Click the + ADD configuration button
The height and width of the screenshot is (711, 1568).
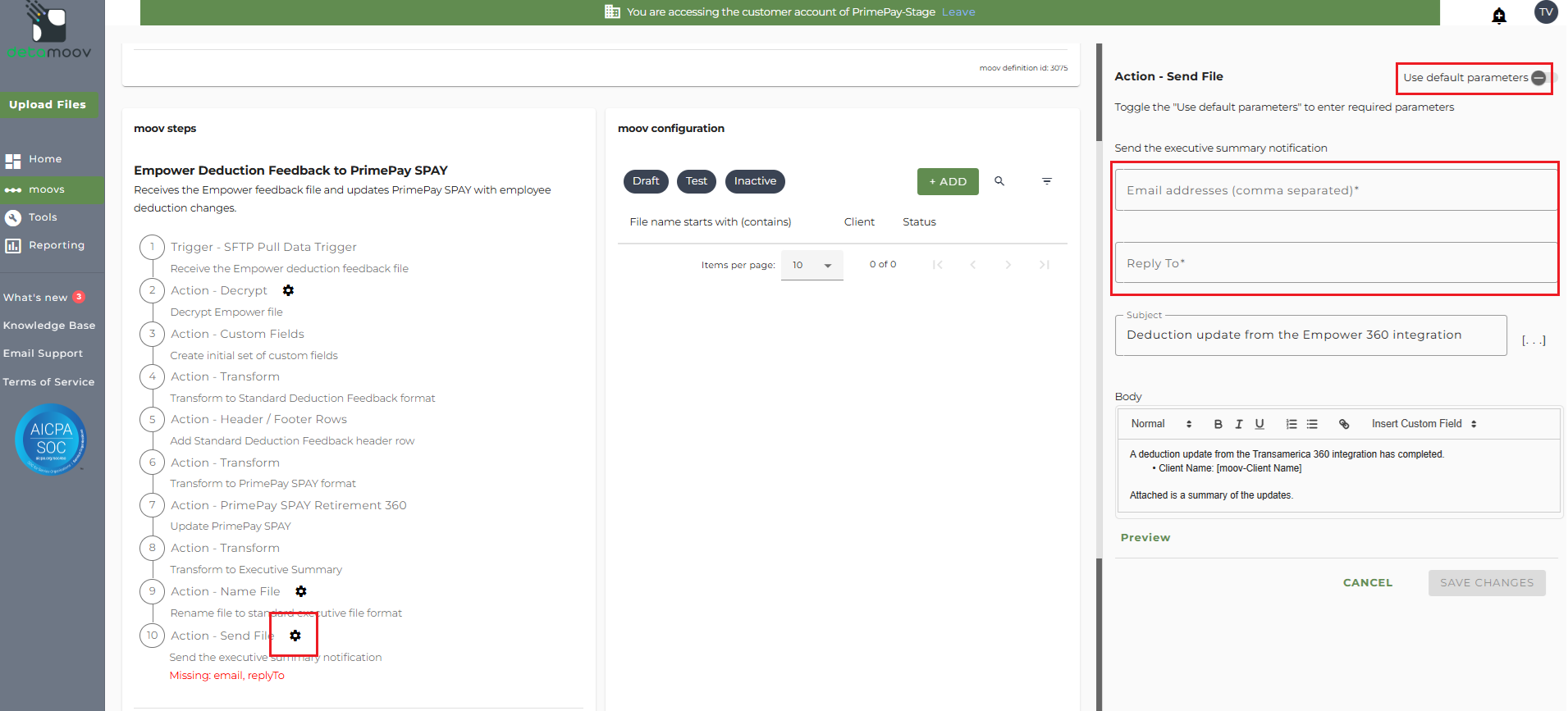(948, 181)
